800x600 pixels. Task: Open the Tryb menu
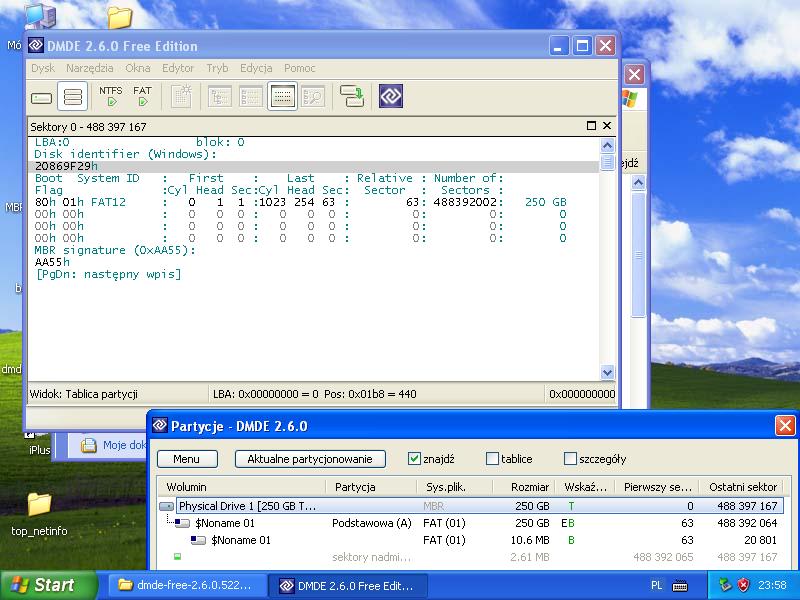coord(217,68)
